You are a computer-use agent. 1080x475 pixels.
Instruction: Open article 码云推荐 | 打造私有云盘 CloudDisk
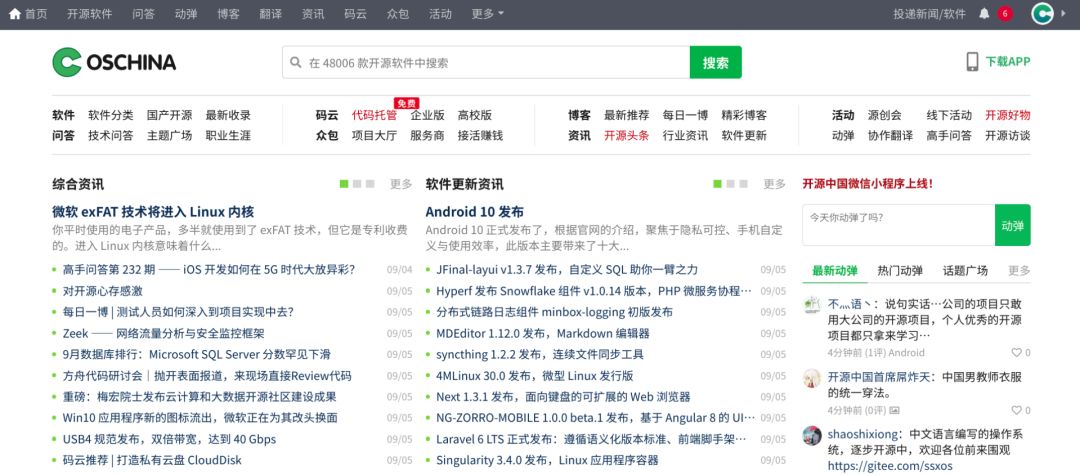point(152,460)
